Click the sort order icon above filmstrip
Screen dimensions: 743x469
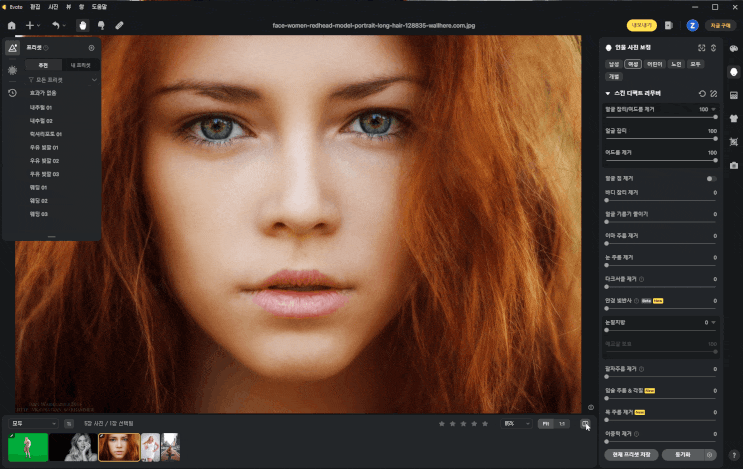point(69,424)
